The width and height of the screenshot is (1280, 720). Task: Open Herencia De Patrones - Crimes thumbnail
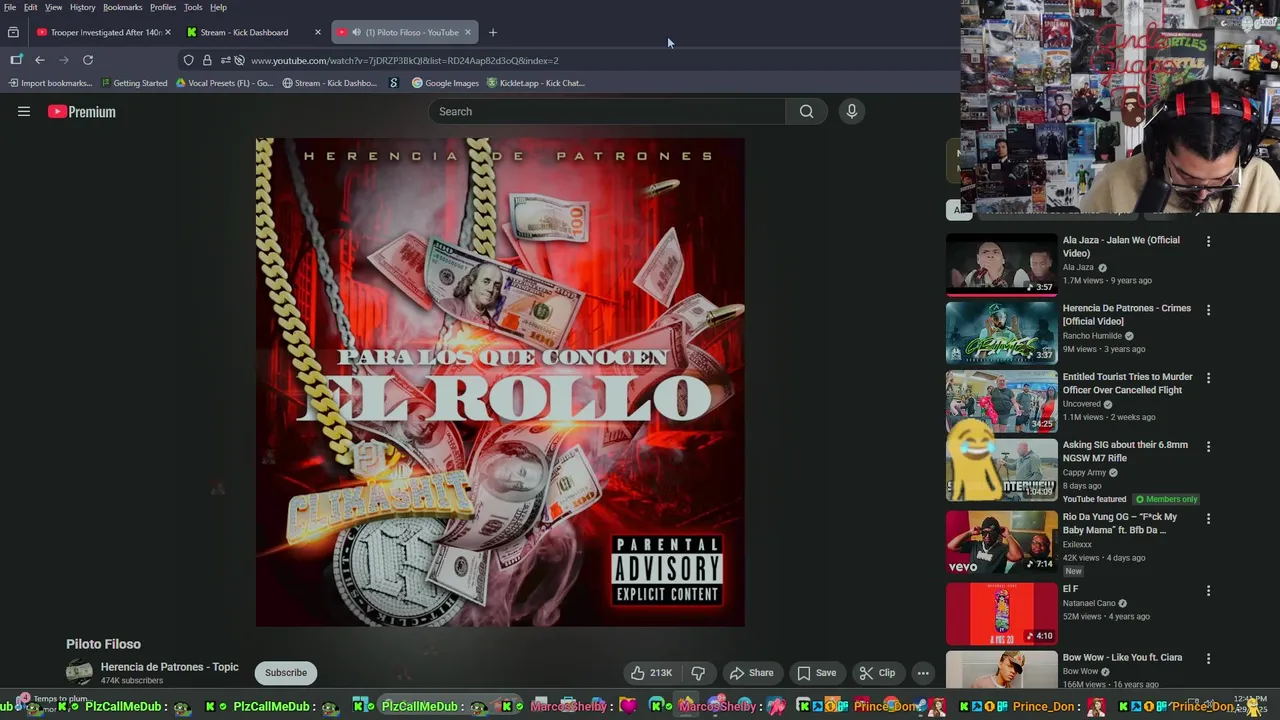pos(1001,333)
